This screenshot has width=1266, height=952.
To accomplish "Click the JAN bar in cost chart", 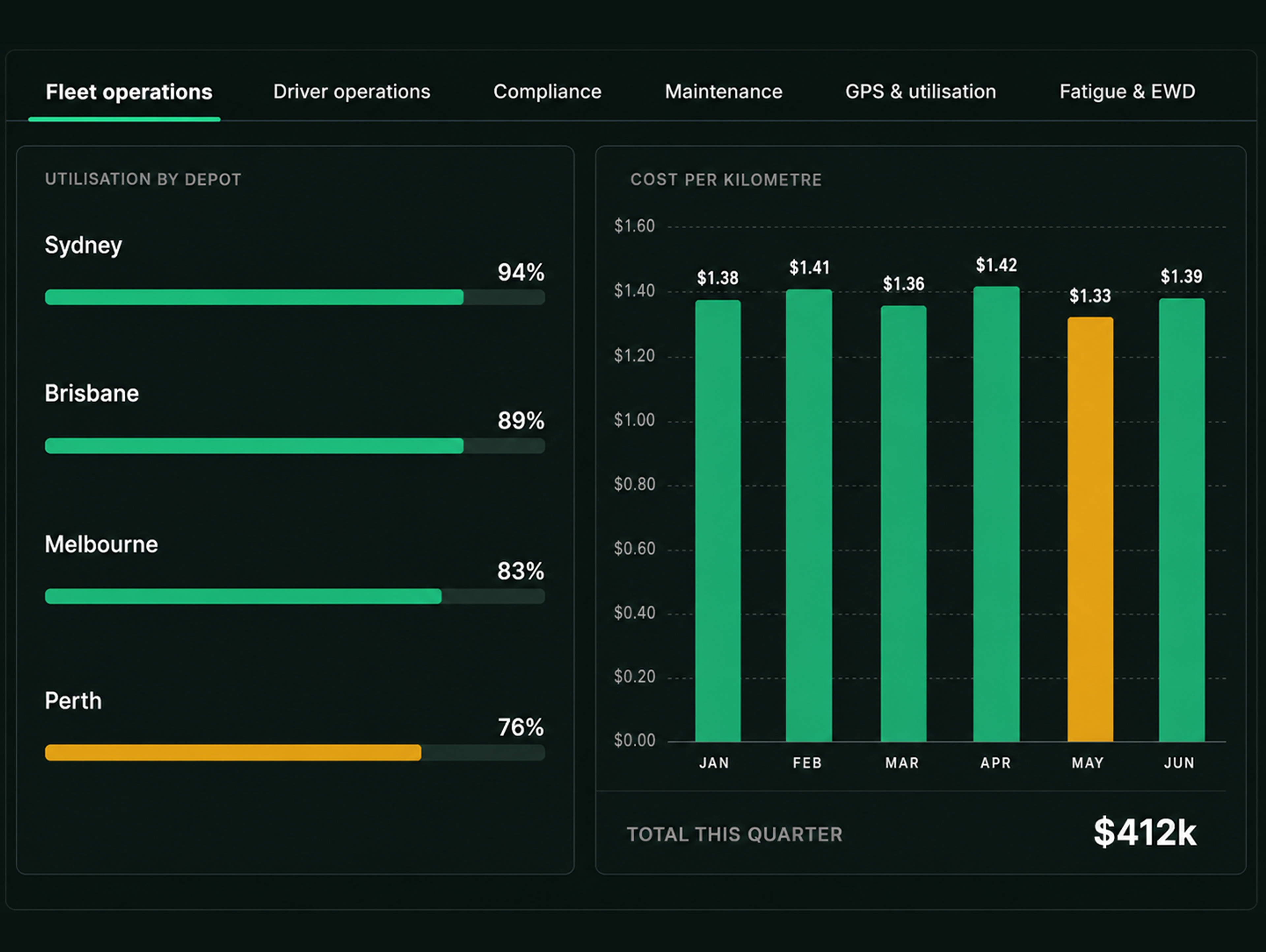I will [718, 521].
